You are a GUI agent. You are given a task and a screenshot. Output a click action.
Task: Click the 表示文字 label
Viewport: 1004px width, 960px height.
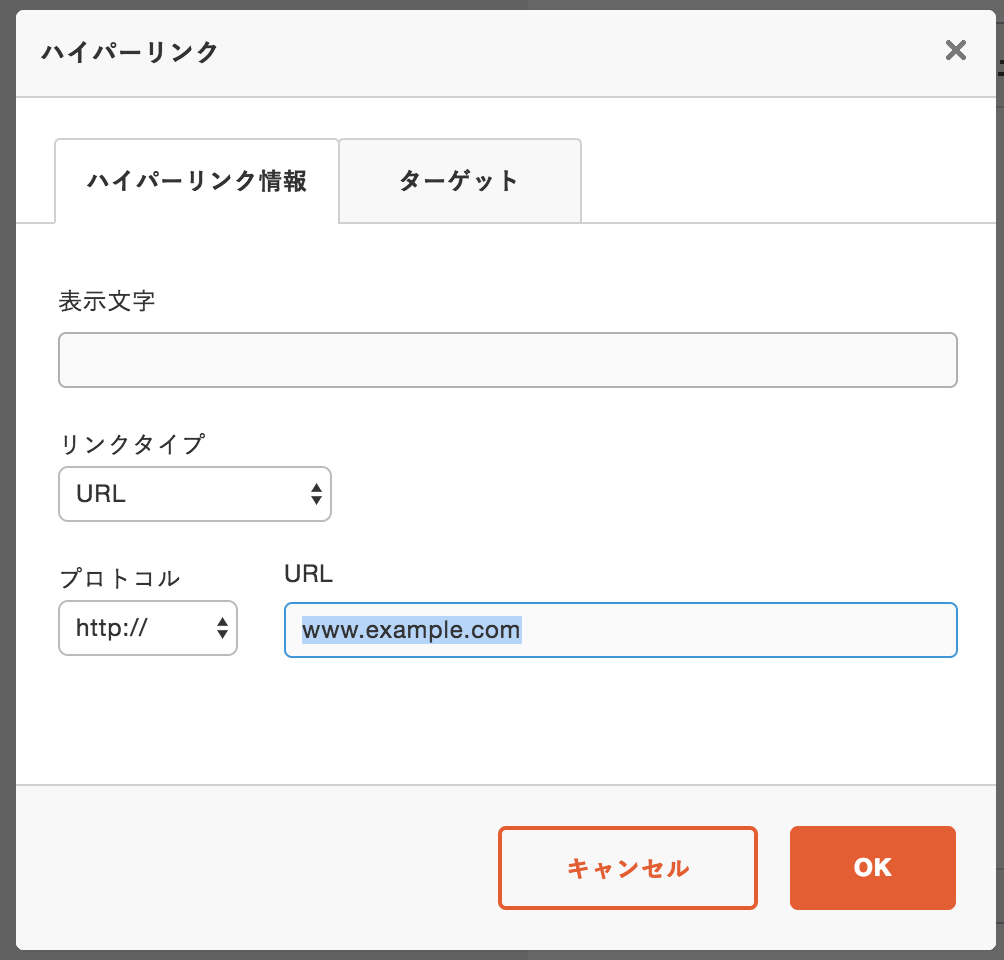[107, 301]
